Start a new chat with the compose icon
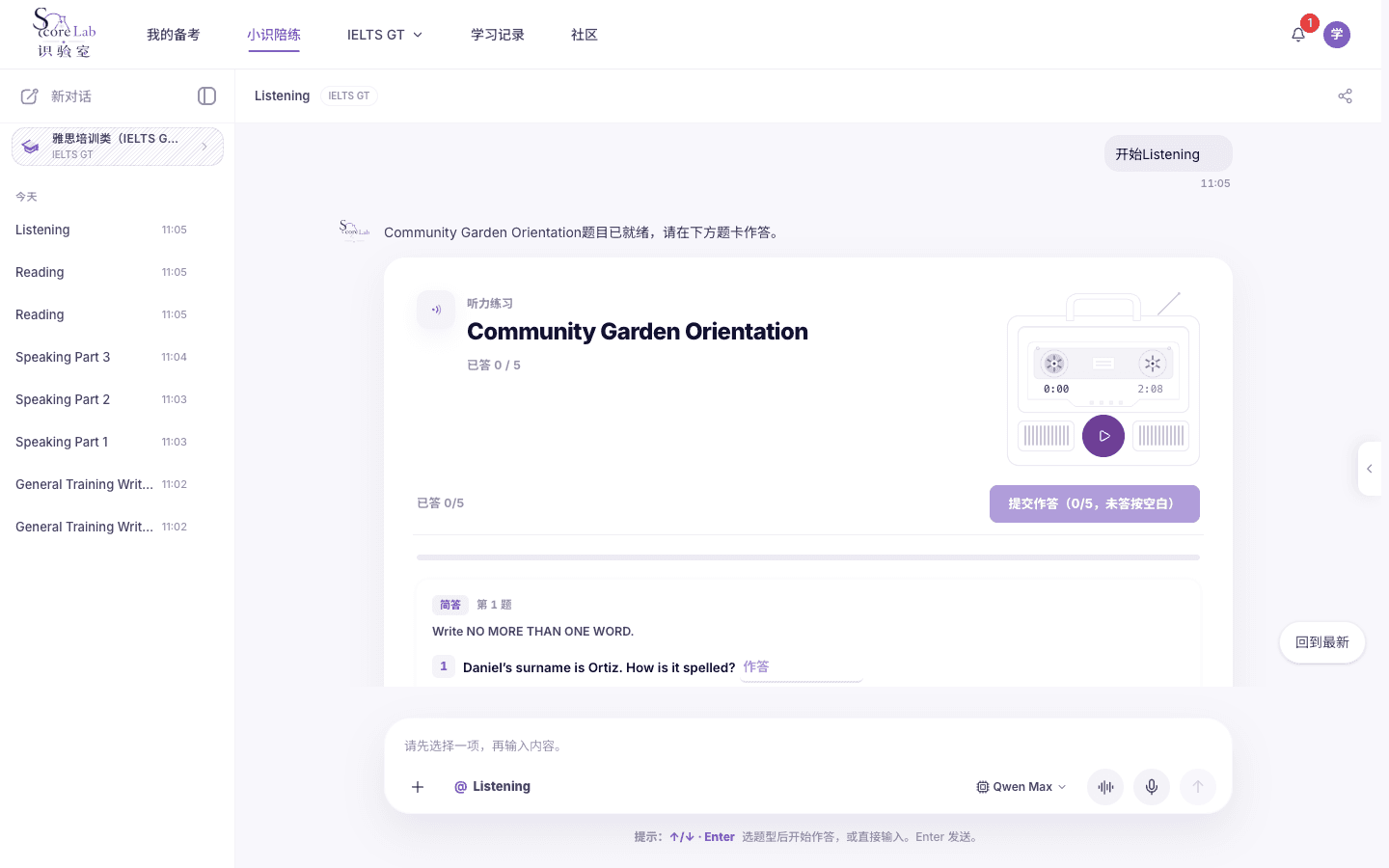The image size is (1389, 868). 30,96
